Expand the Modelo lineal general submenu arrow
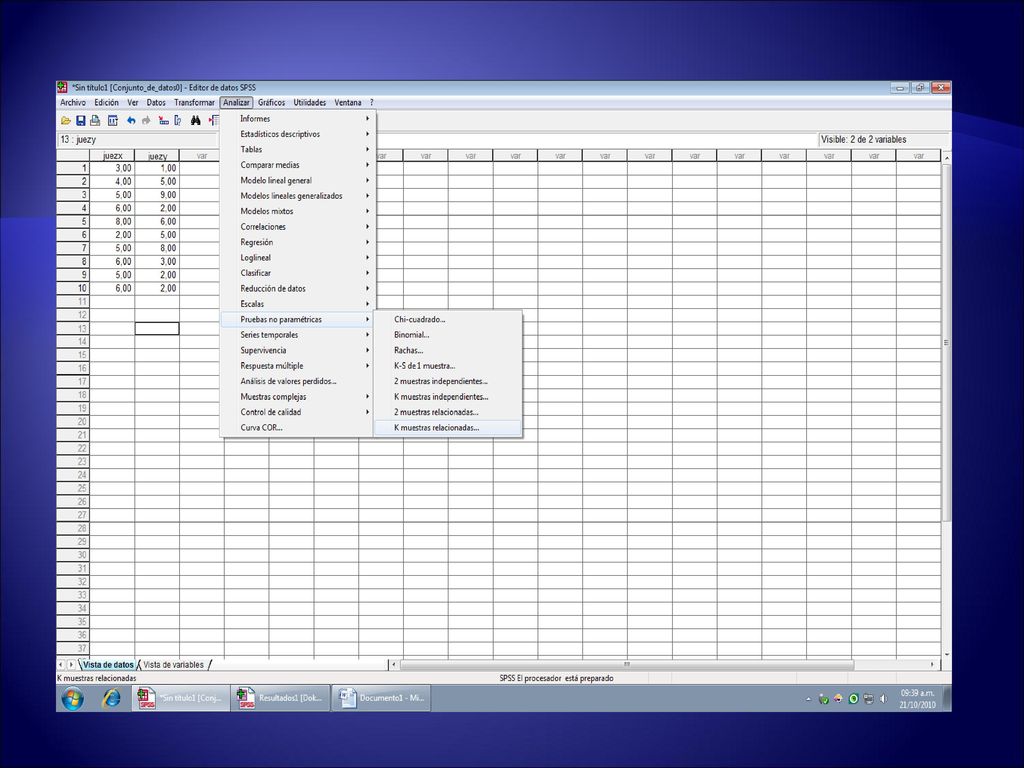 pos(367,180)
